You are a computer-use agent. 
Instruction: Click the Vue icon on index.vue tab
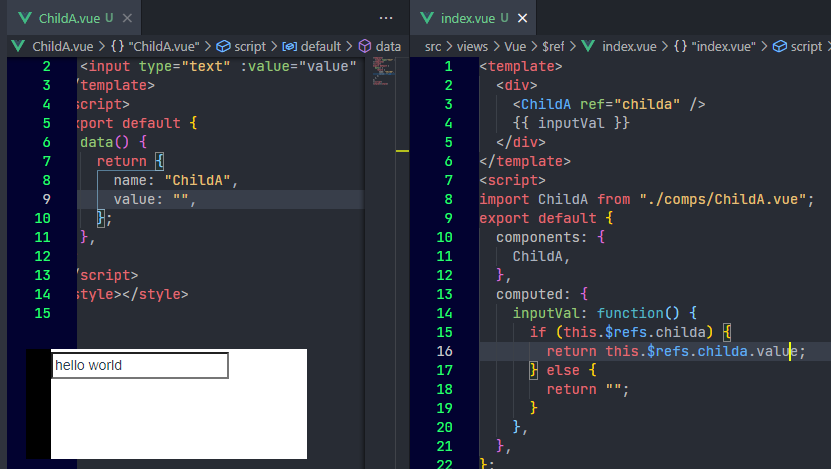(x=427, y=18)
